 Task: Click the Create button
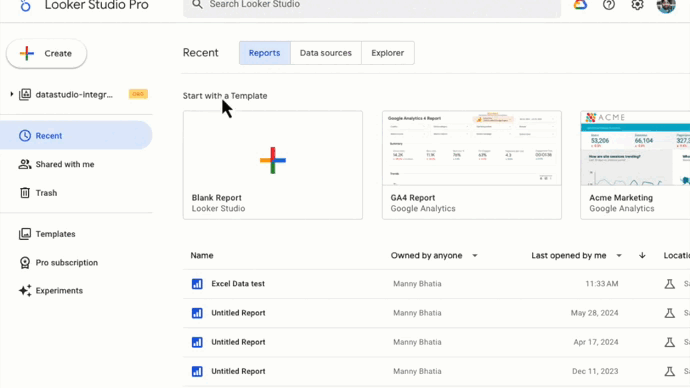tap(46, 54)
